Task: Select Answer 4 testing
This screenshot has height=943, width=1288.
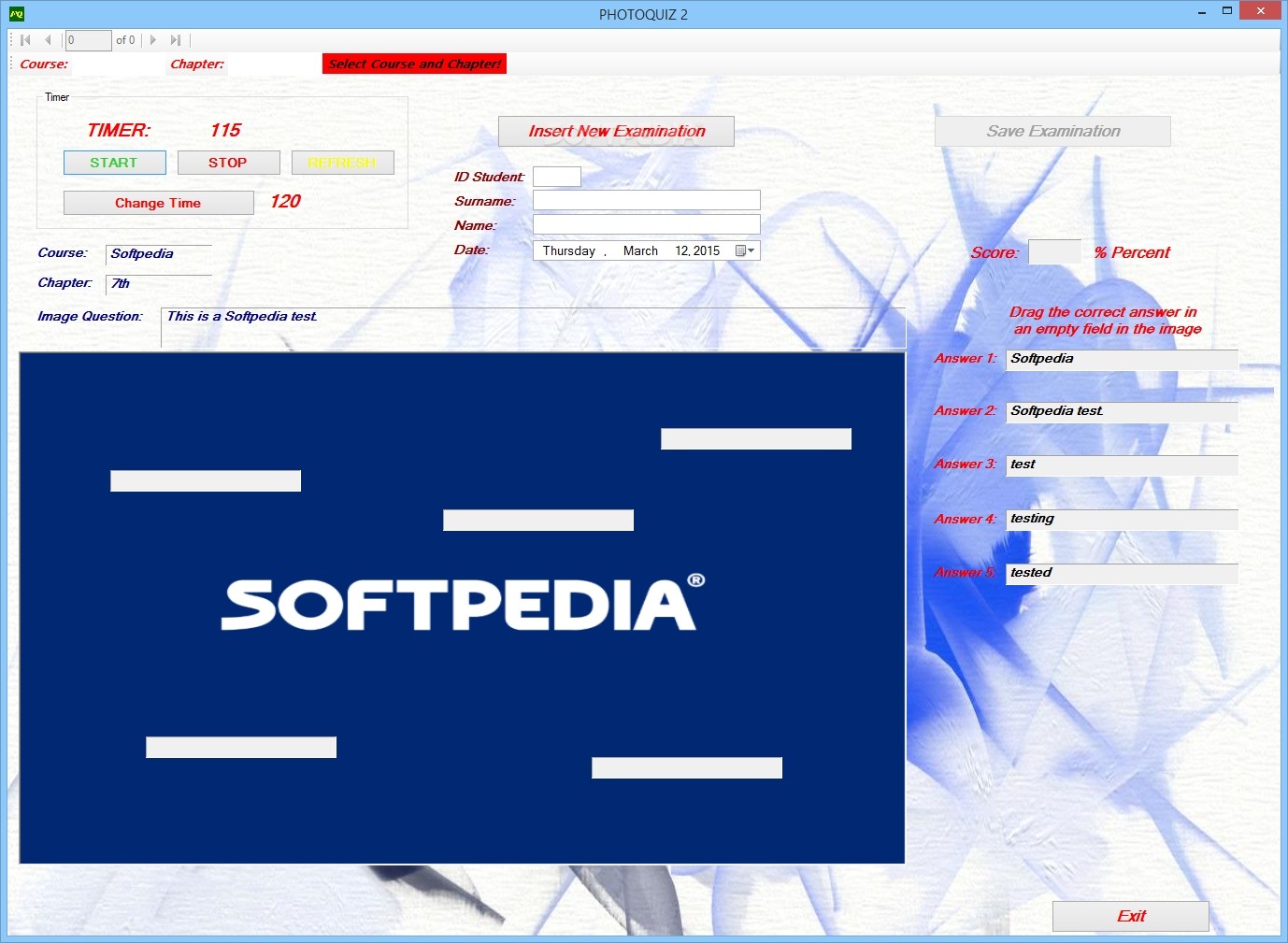Action: click(1122, 520)
